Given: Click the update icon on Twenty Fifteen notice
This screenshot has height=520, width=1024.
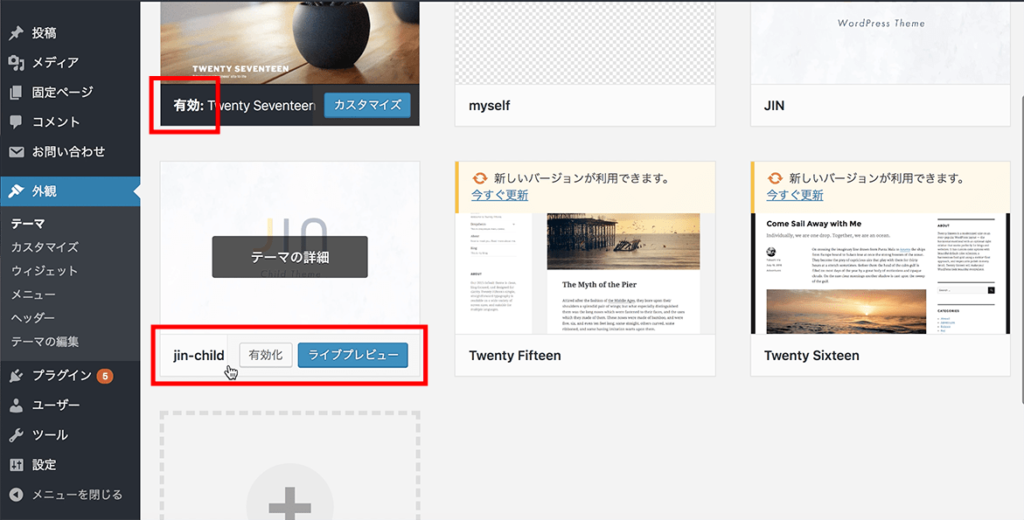Looking at the screenshot, I should [480, 178].
